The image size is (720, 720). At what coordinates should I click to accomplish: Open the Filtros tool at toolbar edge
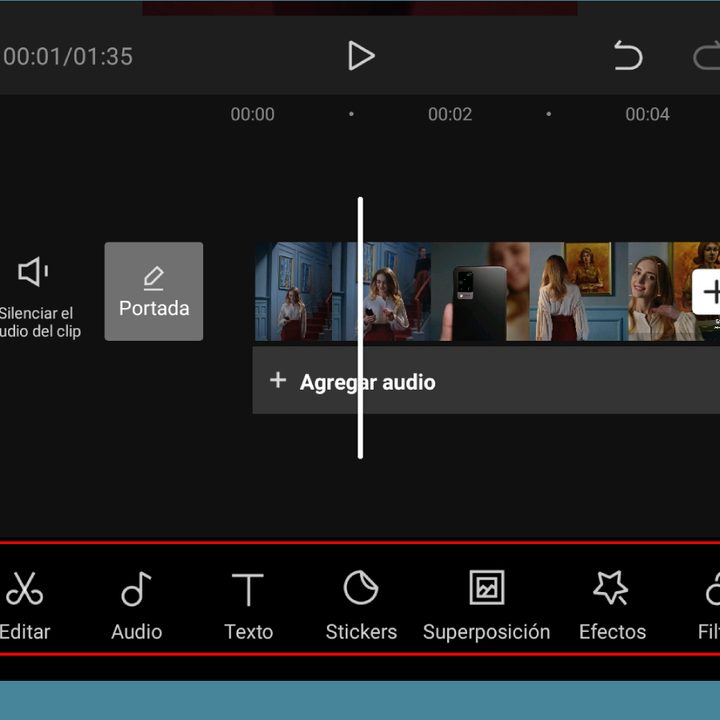click(709, 605)
